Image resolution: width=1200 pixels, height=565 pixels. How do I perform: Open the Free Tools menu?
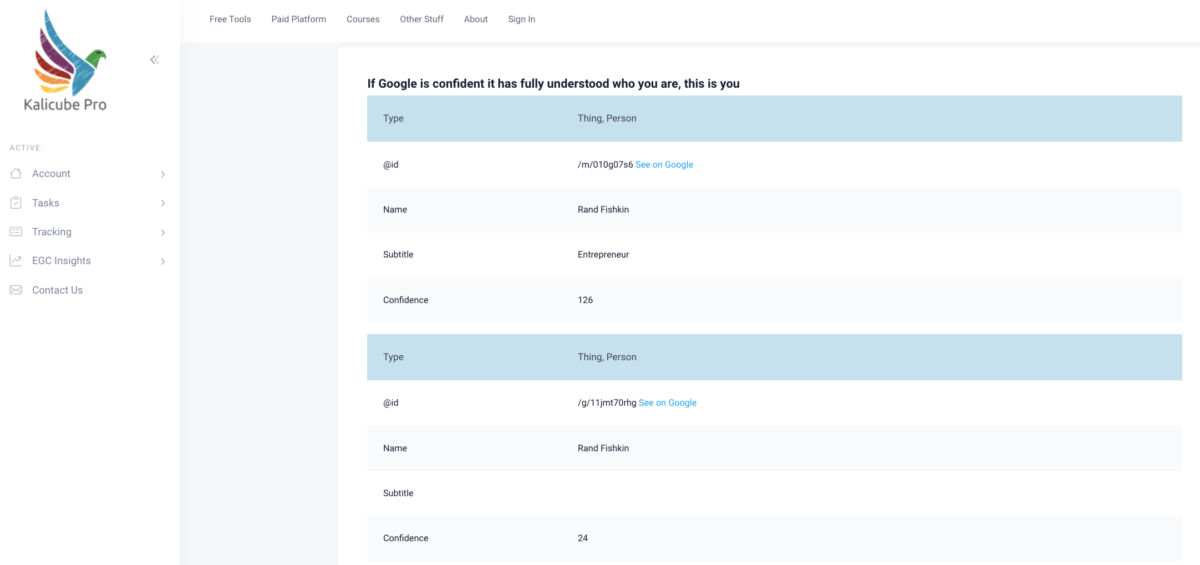point(230,19)
